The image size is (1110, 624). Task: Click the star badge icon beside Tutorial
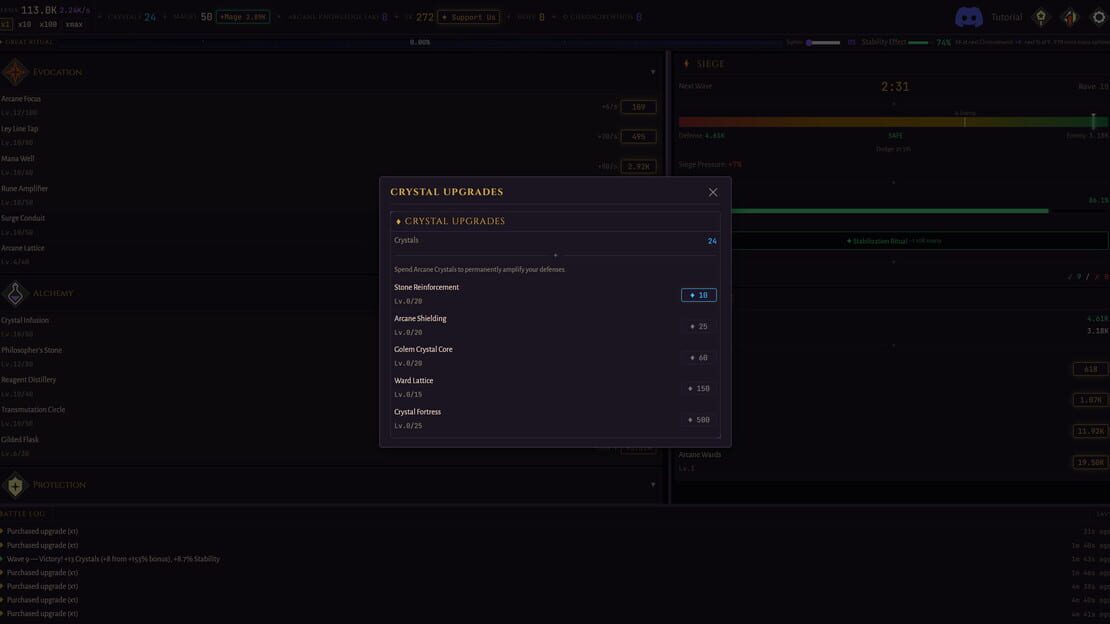click(1041, 17)
